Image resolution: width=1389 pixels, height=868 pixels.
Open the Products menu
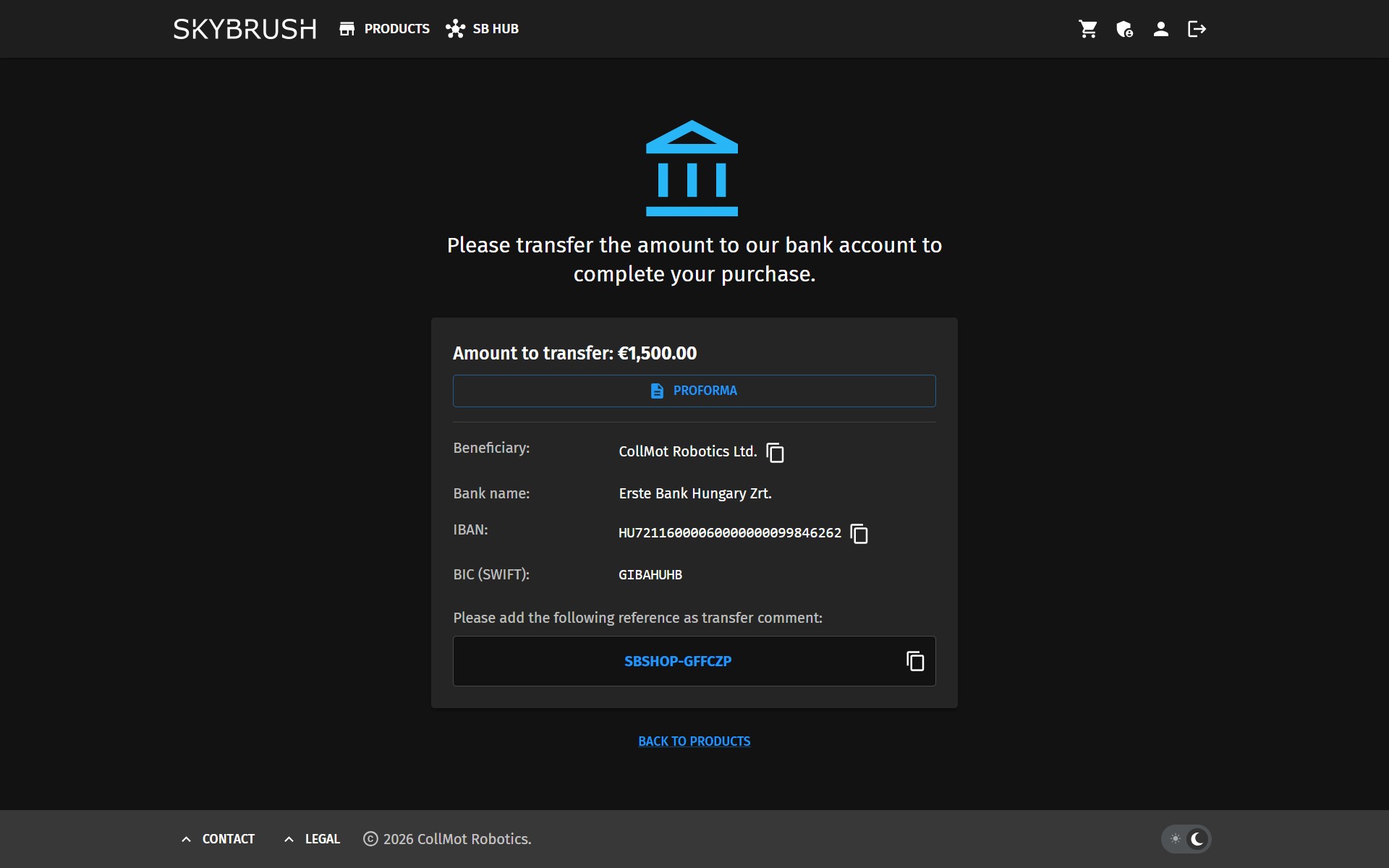(384, 29)
